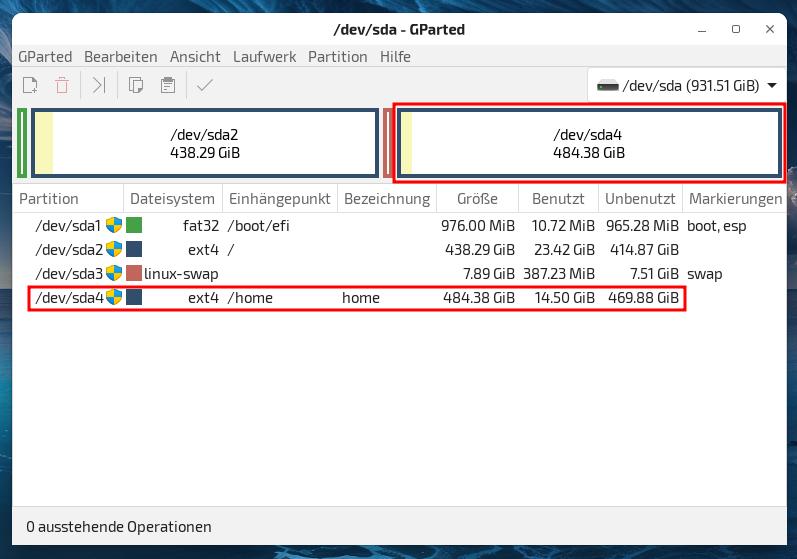797x559 pixels.
Task: Click the new partition toolbar icon
Action: coord(30,86)
